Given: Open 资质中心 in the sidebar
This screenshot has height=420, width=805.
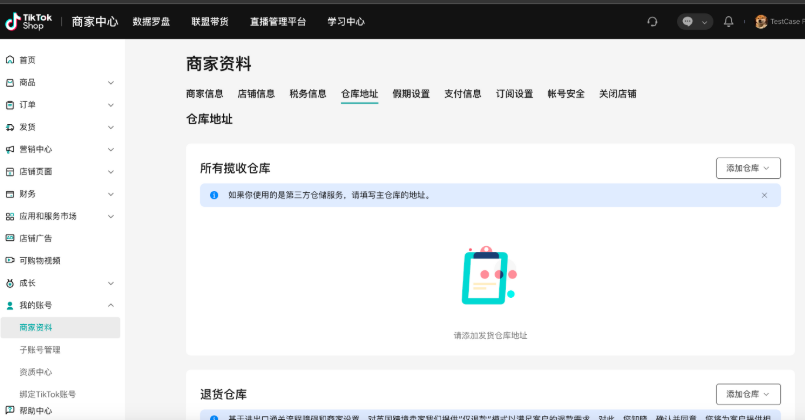Looking at the screenshot, I should [x=36, y=372].
